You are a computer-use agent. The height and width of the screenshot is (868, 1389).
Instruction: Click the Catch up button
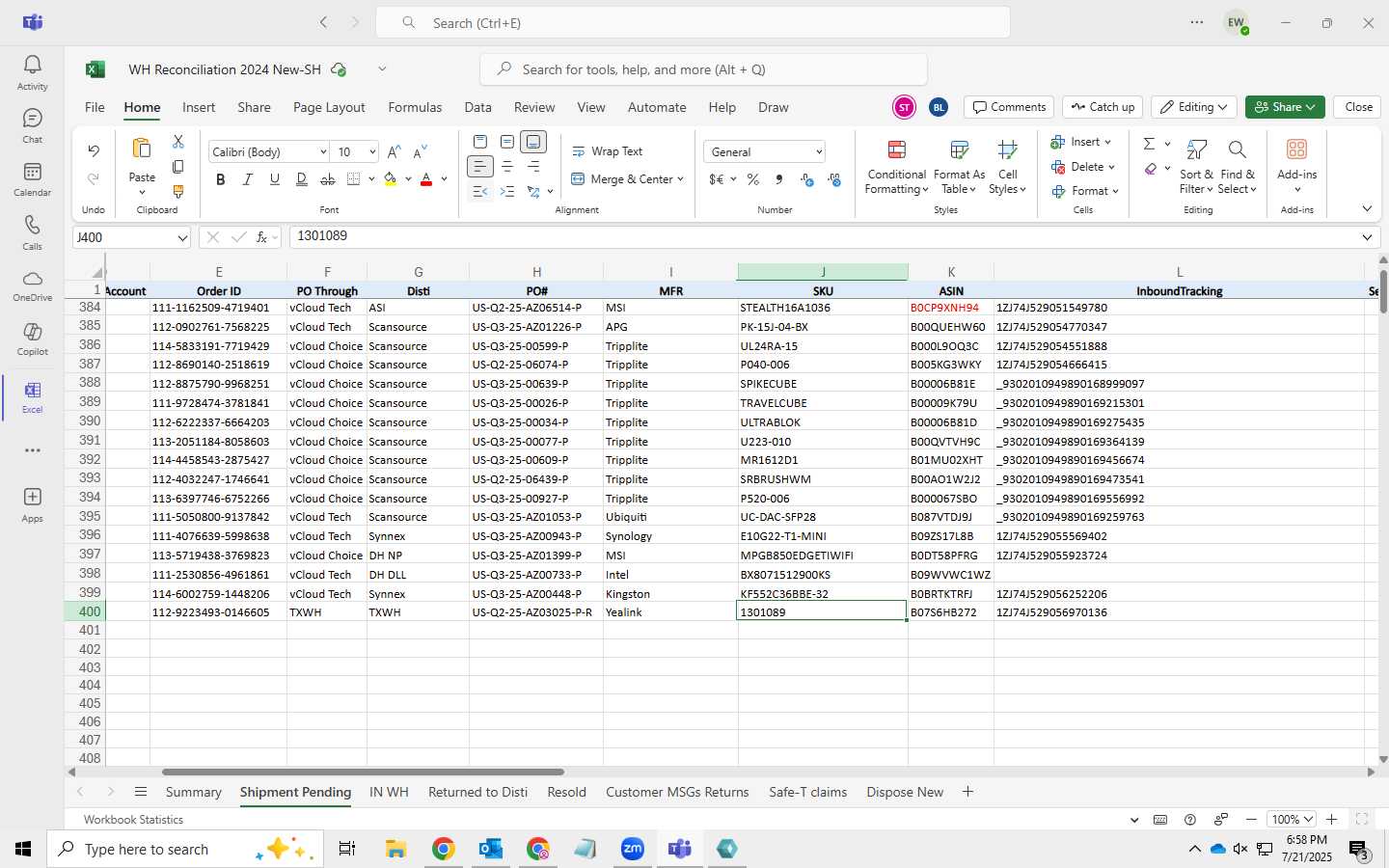click(x=1103, y=107)
